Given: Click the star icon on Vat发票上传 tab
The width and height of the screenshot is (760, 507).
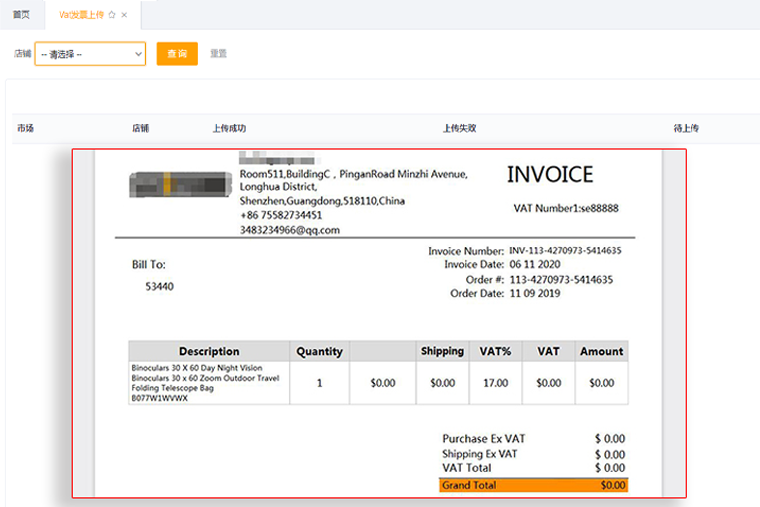Looking at the screenshot, I should pos(112,15).
